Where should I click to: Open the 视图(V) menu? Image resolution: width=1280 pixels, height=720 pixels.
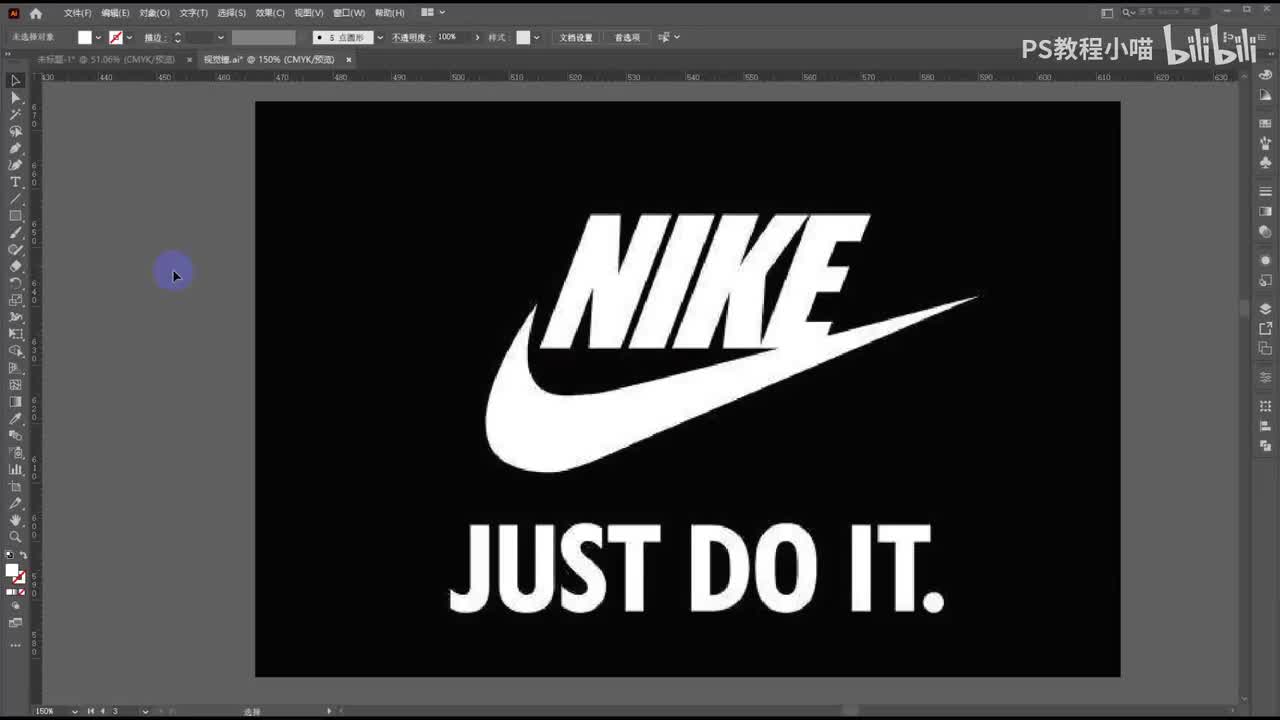click(309, 13)
